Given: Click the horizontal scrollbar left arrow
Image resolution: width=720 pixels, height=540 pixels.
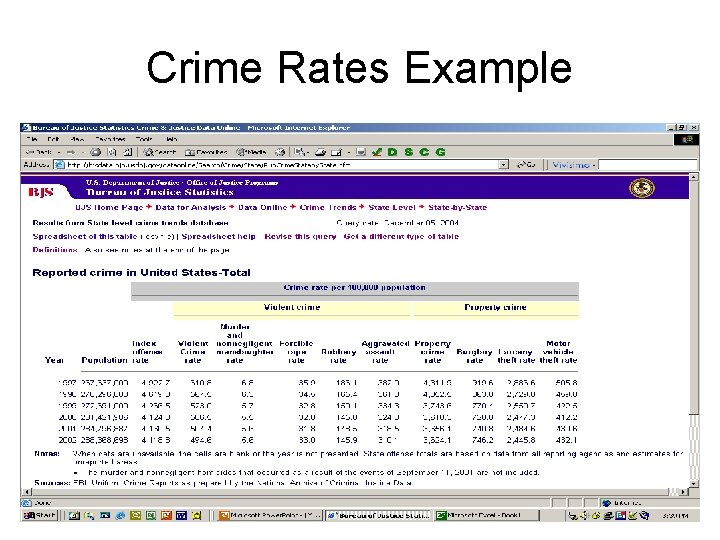Looking at the screenshot, I should click(x=26, y=492).
